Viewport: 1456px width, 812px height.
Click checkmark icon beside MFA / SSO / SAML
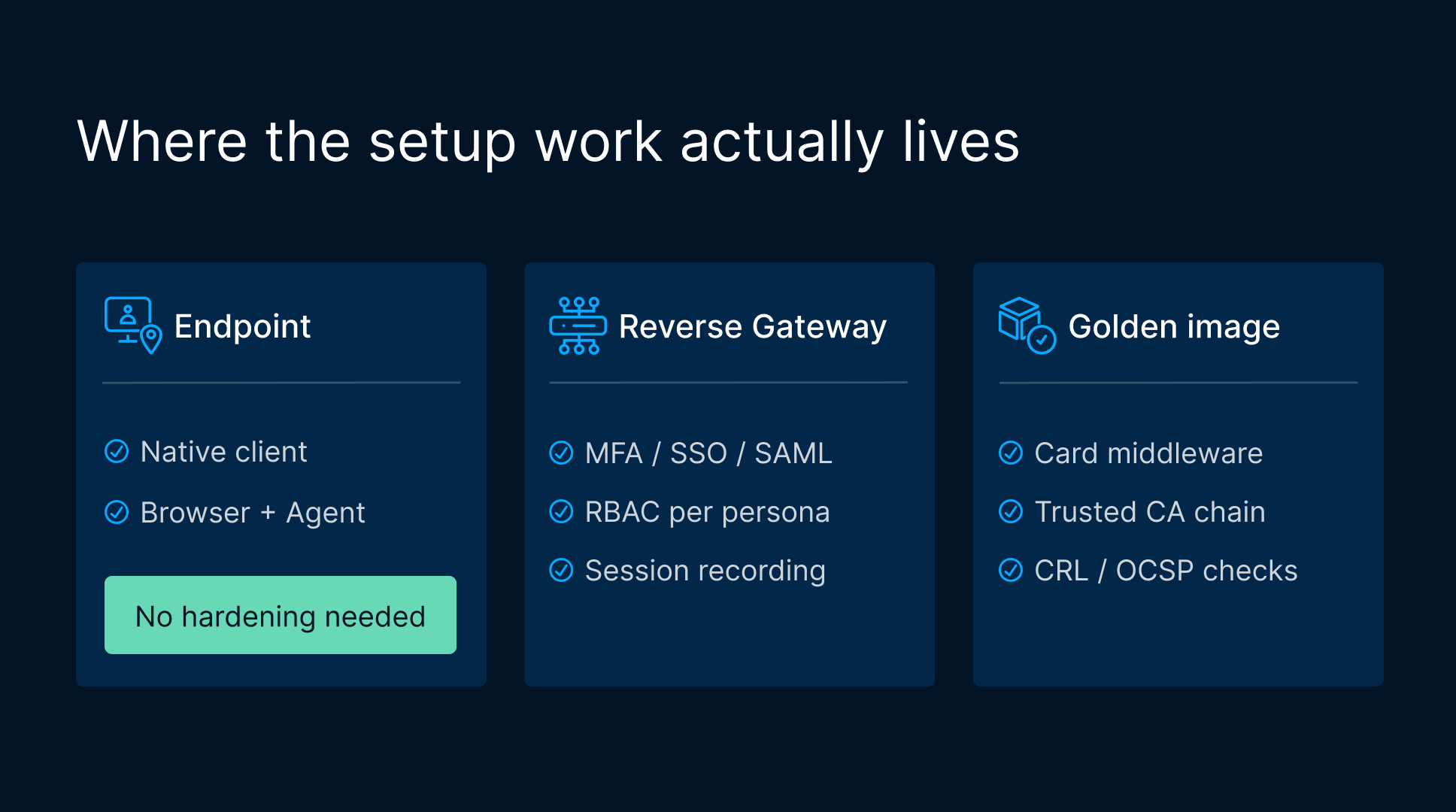pyautogui.click(x=561, y=453)
